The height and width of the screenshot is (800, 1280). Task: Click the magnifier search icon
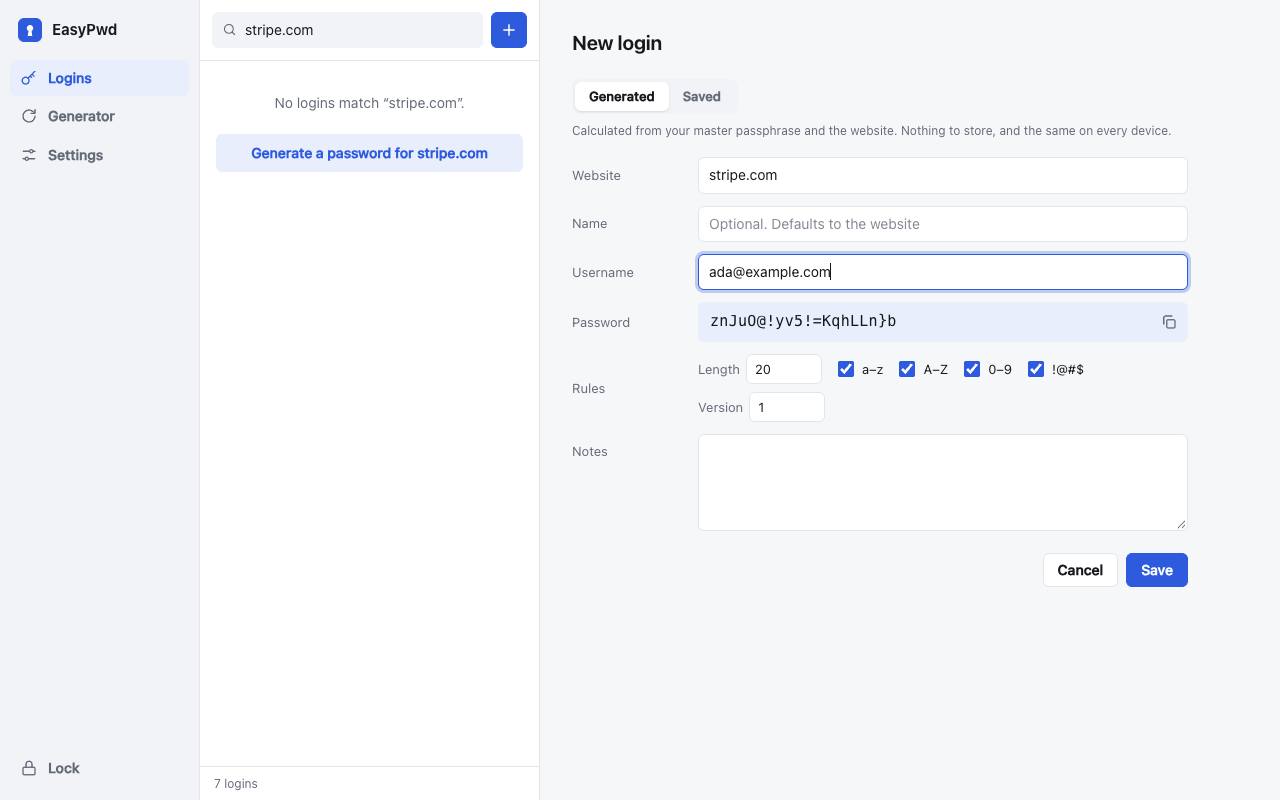pyautogui.click(x=229, y=30)
